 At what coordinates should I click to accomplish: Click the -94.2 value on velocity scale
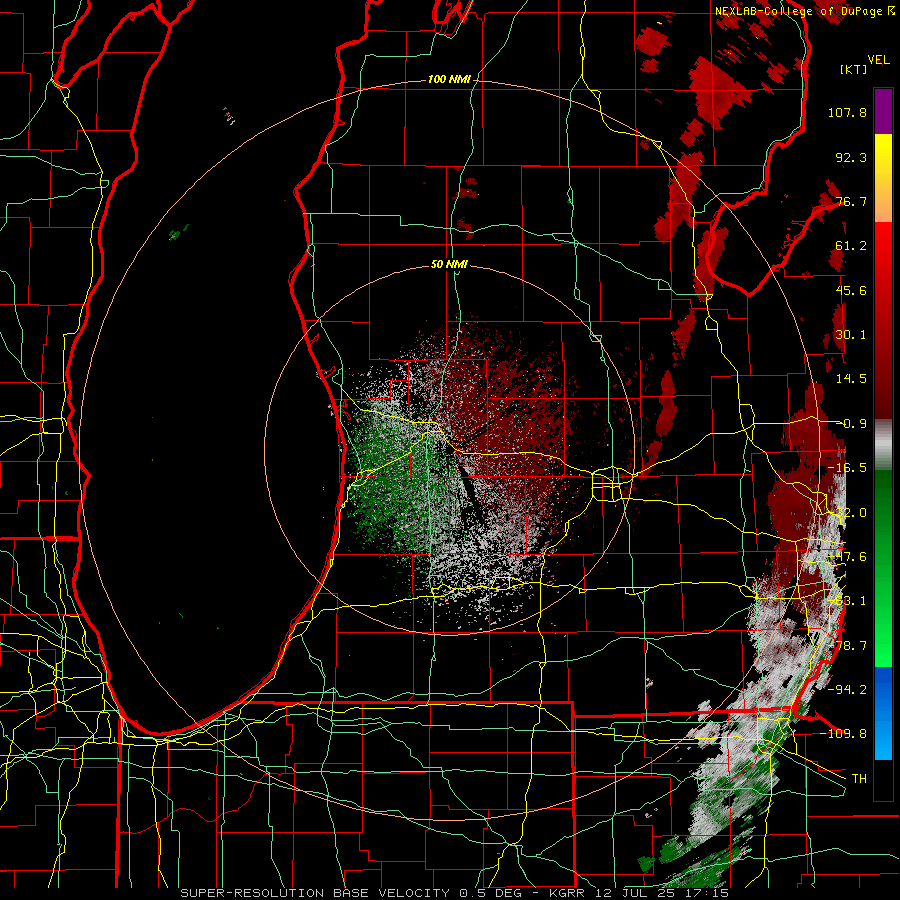click(x=847, y=690)
